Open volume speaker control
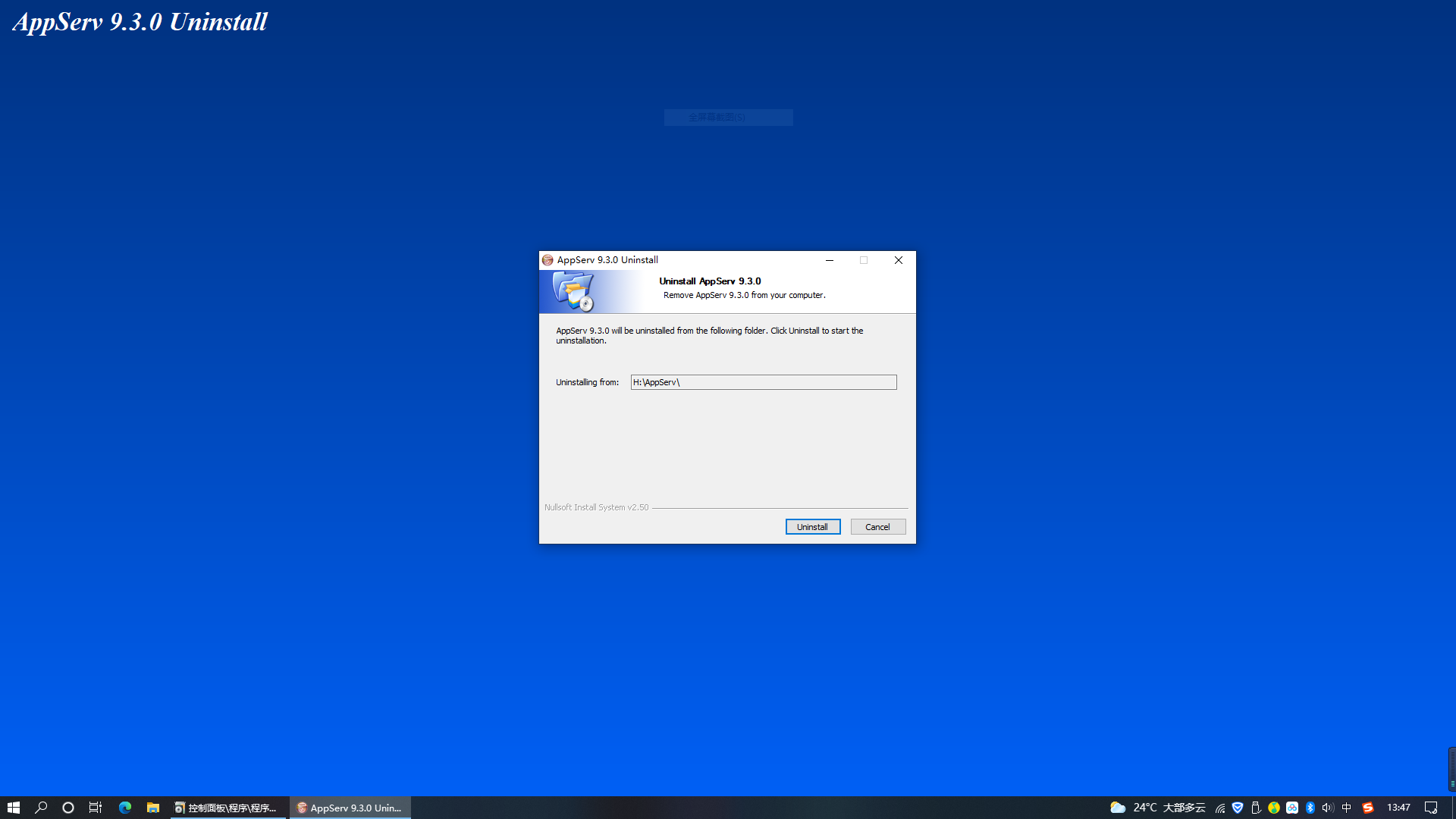The width and height of the screenshot is (1456, 819). pyautogui.click(x=1328, y=808)
